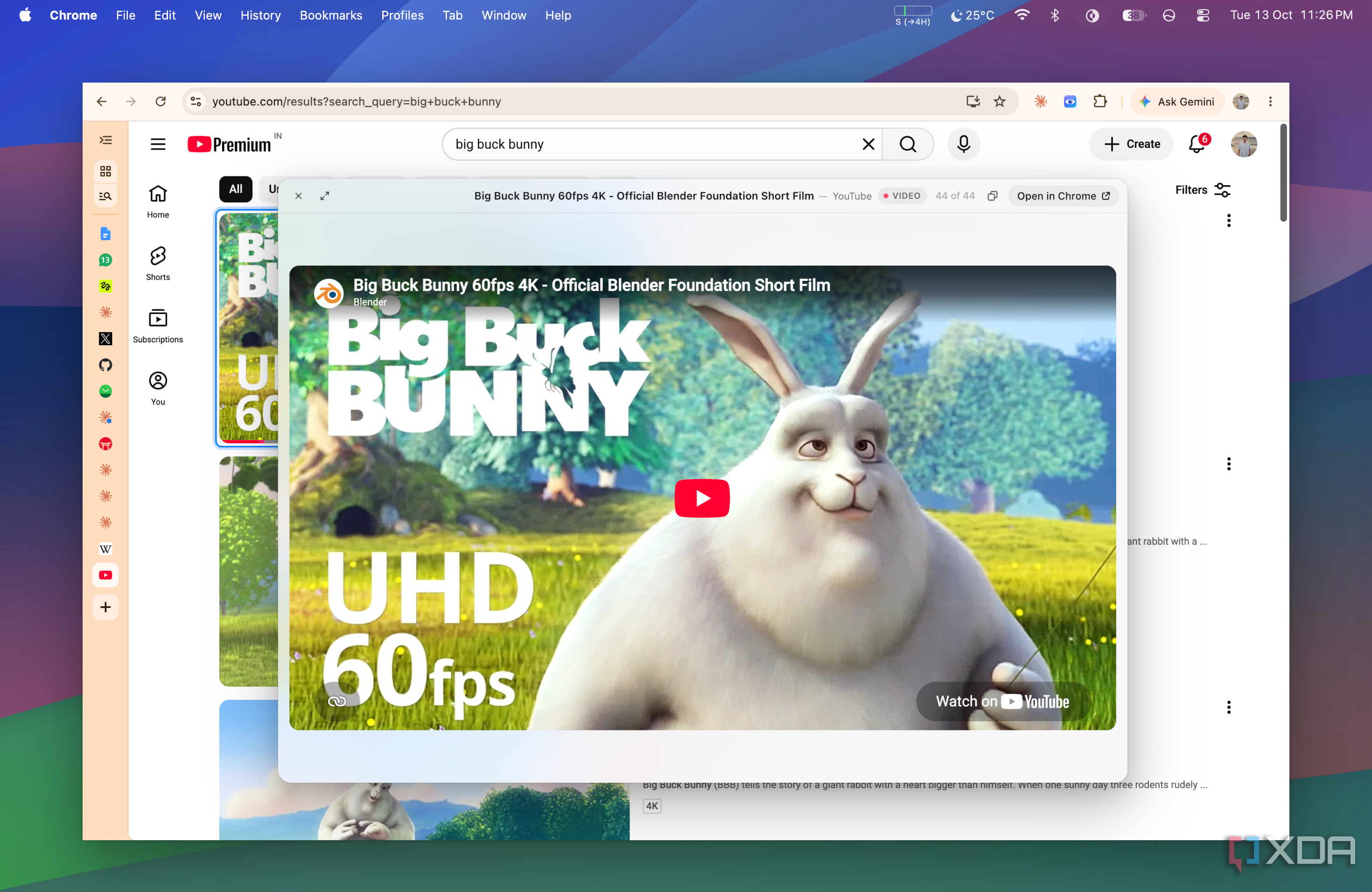Copy link icon in video preview

click(336, 701)
